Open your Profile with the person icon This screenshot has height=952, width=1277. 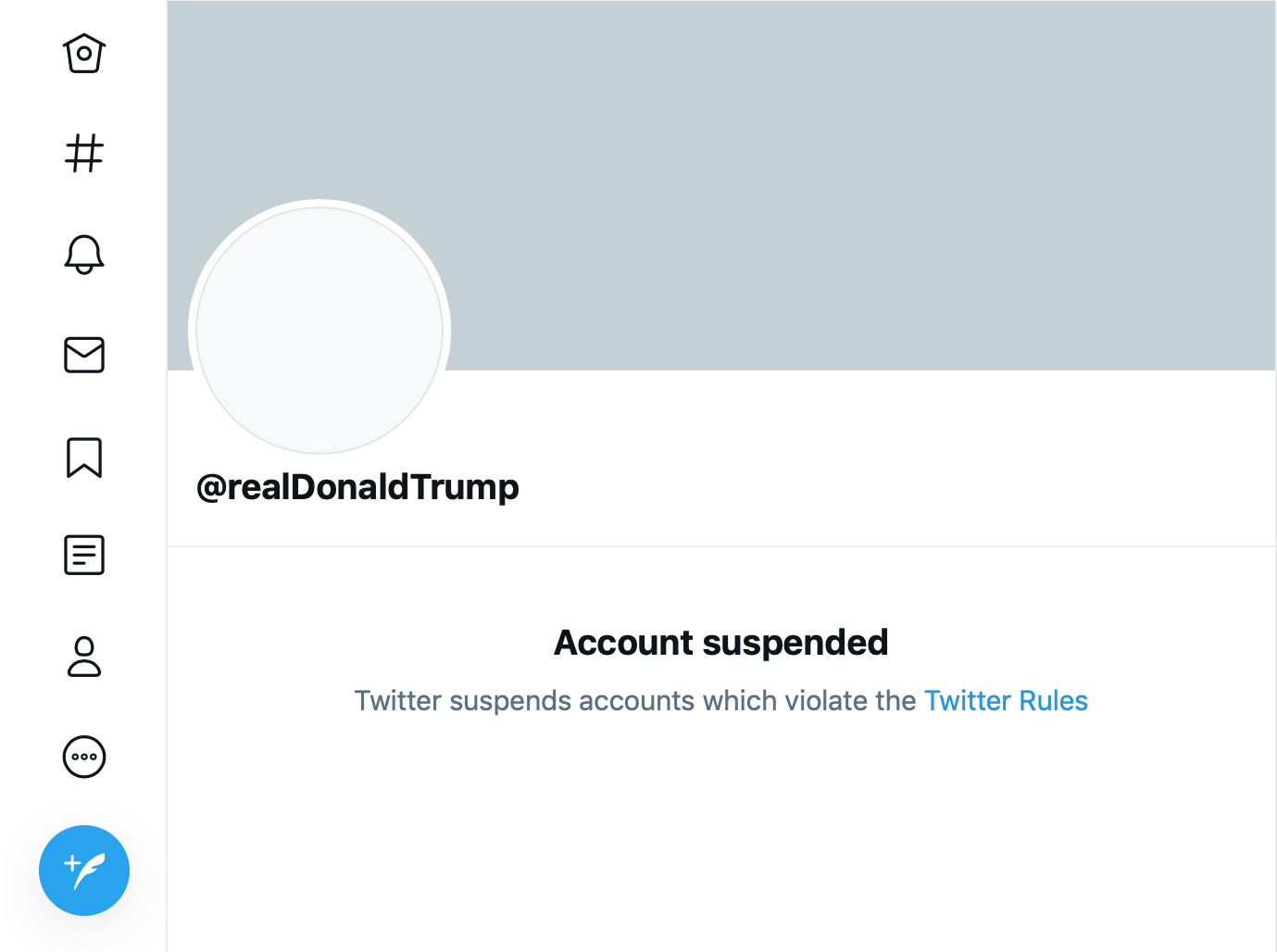click(x=84, y=658)
